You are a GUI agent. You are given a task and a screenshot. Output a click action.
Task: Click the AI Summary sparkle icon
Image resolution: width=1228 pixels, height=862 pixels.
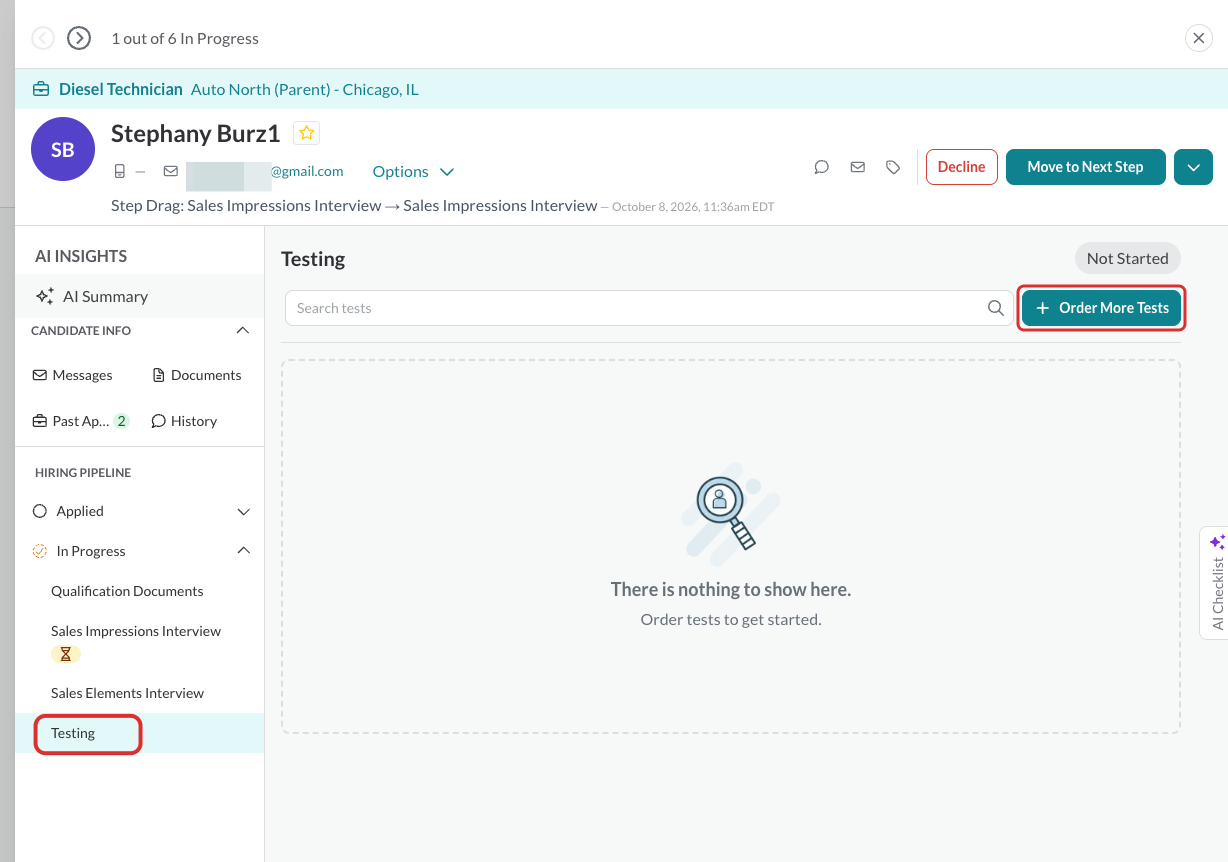(x=45, y=296)
